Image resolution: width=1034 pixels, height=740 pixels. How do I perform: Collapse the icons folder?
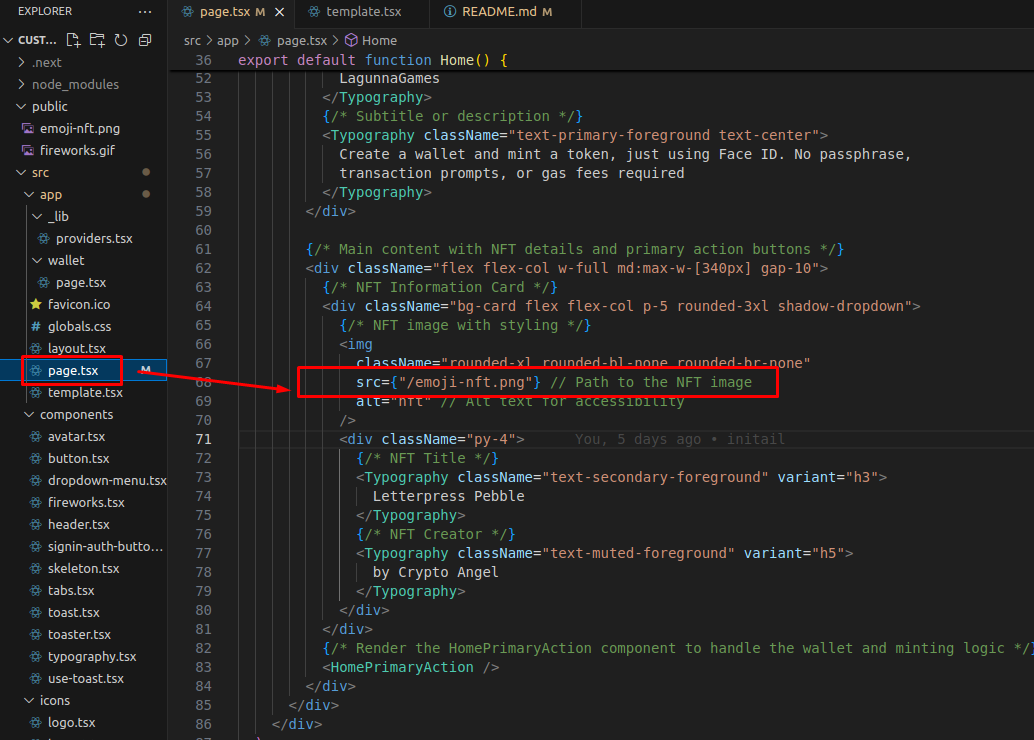coord(83,700)
